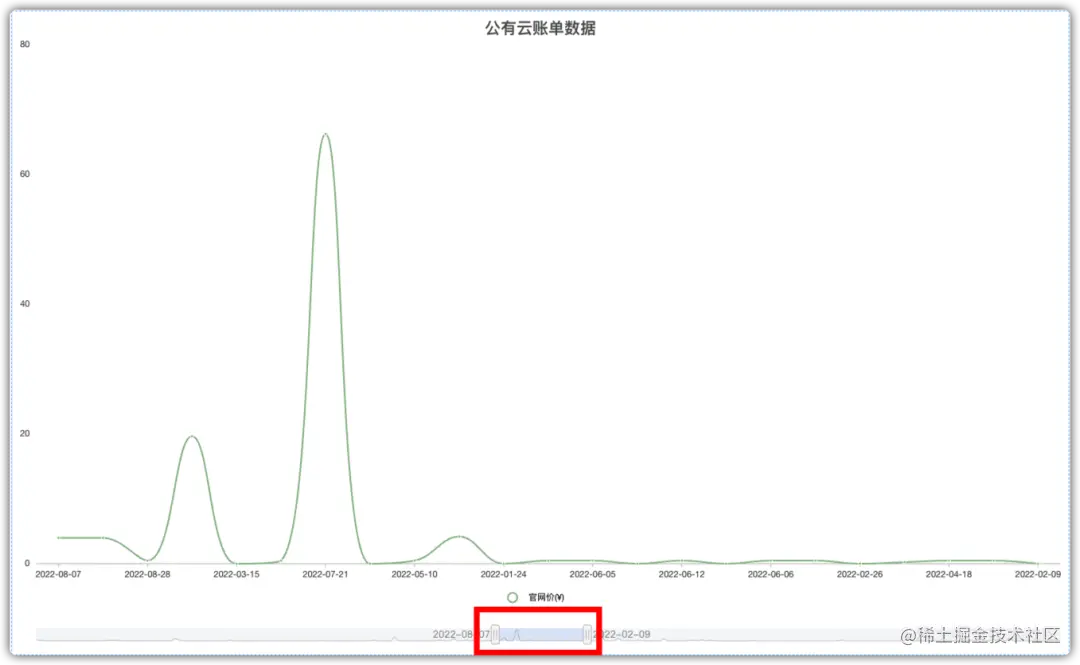1080x665 pixels.
Task: Click the chart title 公有云账单数据
Action: 540,28
